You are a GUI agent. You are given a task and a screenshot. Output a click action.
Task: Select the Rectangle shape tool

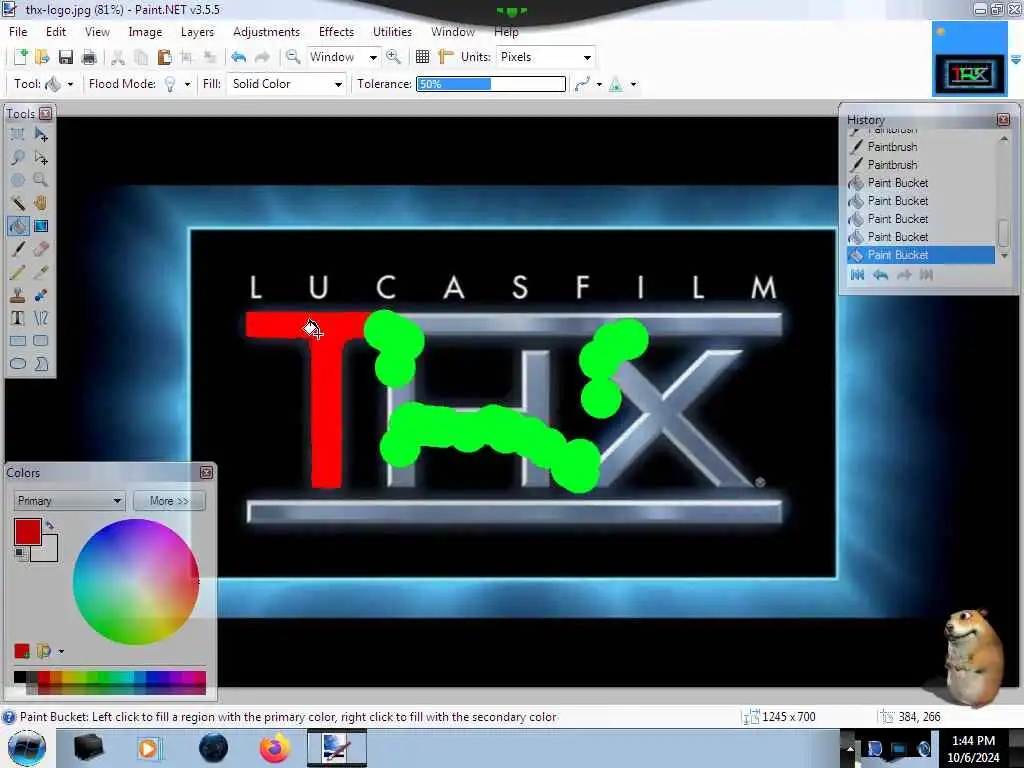[x=18, y=341]
